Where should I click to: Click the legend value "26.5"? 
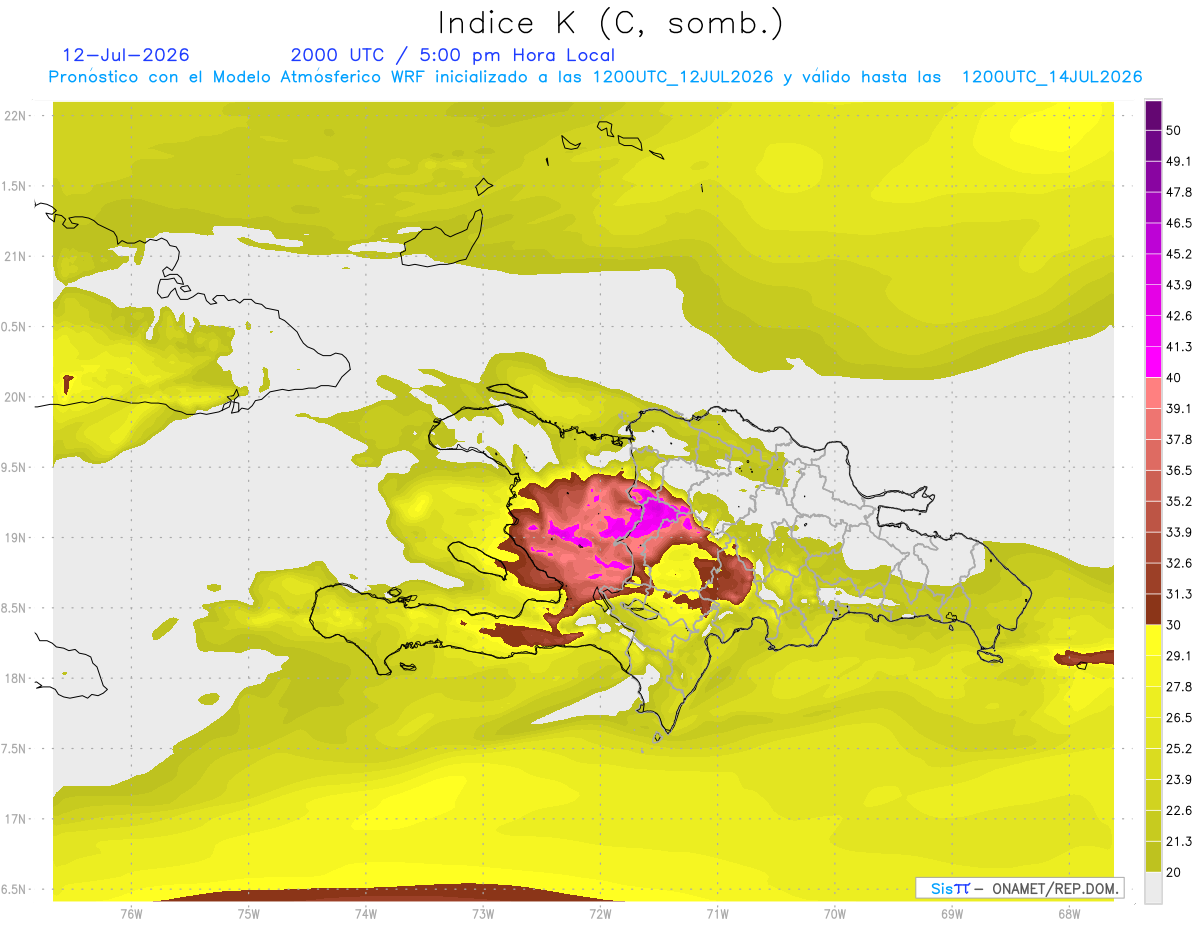tap(1178, 718)
